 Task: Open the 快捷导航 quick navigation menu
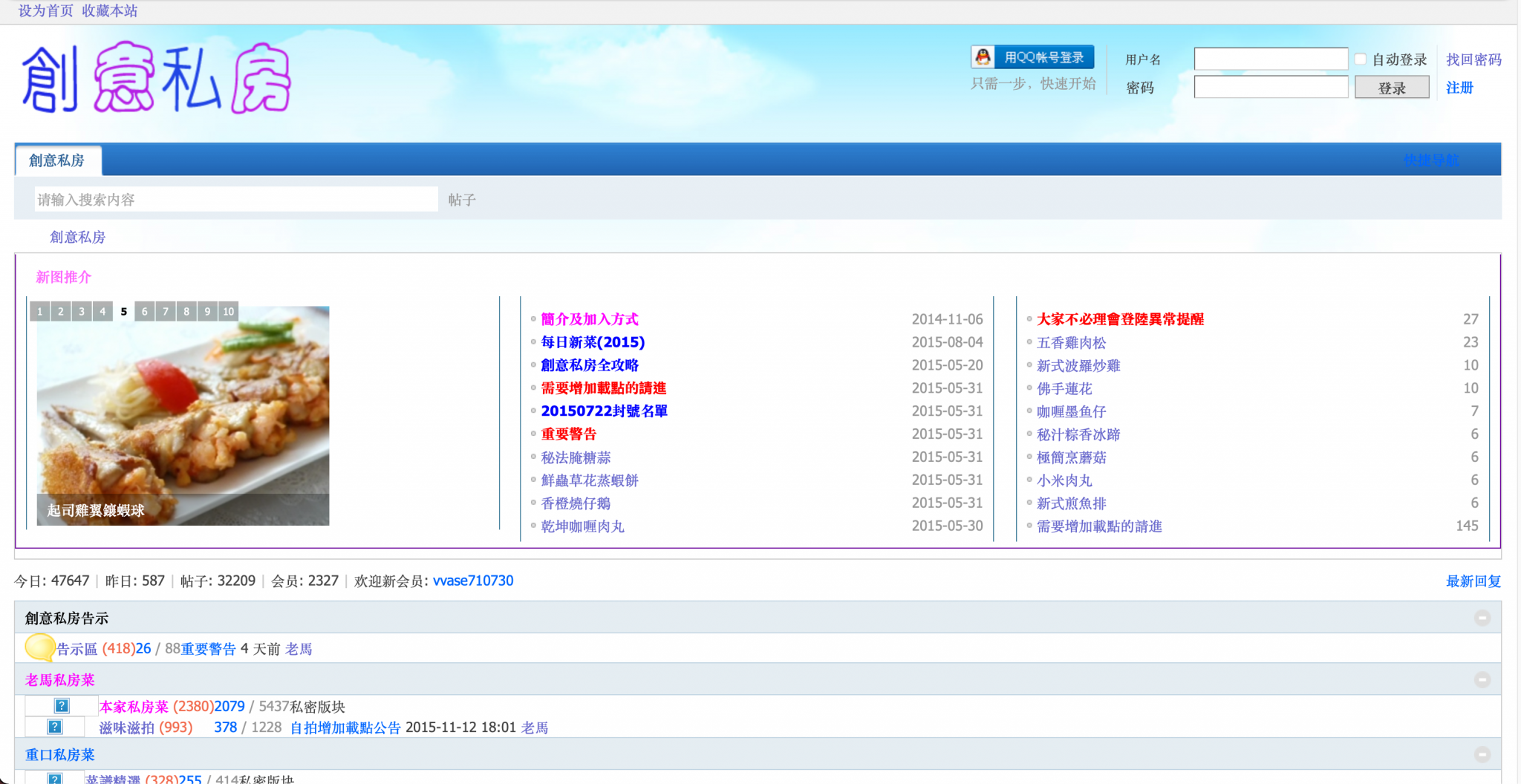click(1430, 160)
